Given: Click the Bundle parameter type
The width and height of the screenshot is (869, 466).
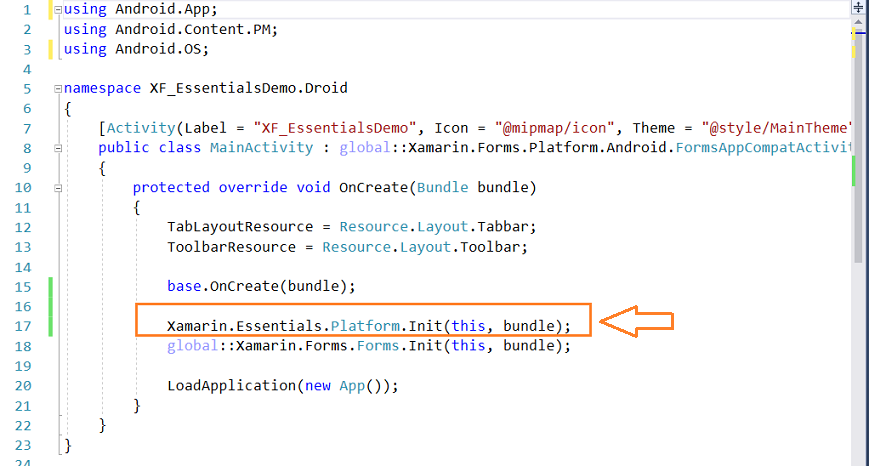Looking at the screenshot, I should click(x=442, y=188).
